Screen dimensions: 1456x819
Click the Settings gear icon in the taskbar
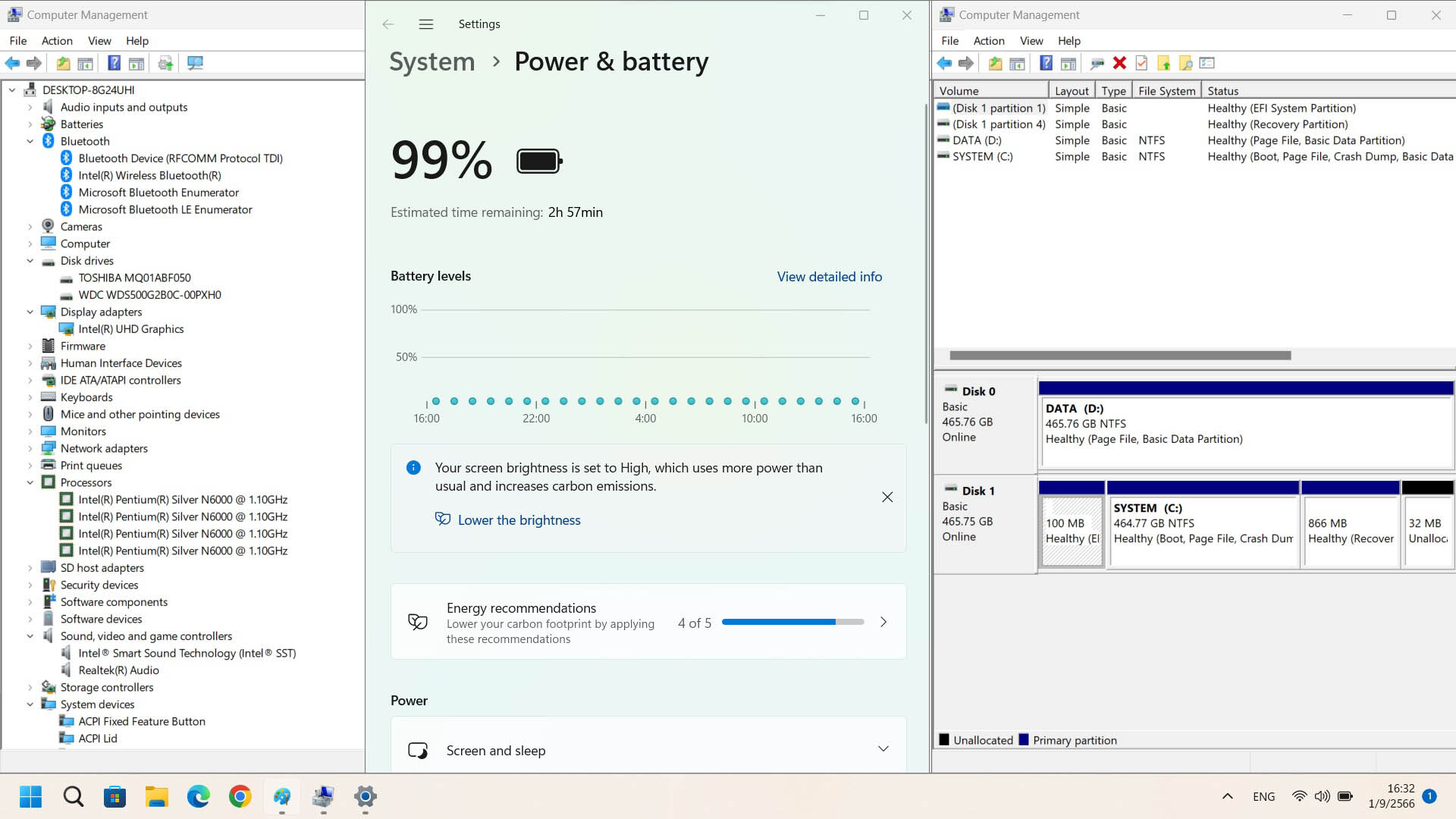point(365,796)
